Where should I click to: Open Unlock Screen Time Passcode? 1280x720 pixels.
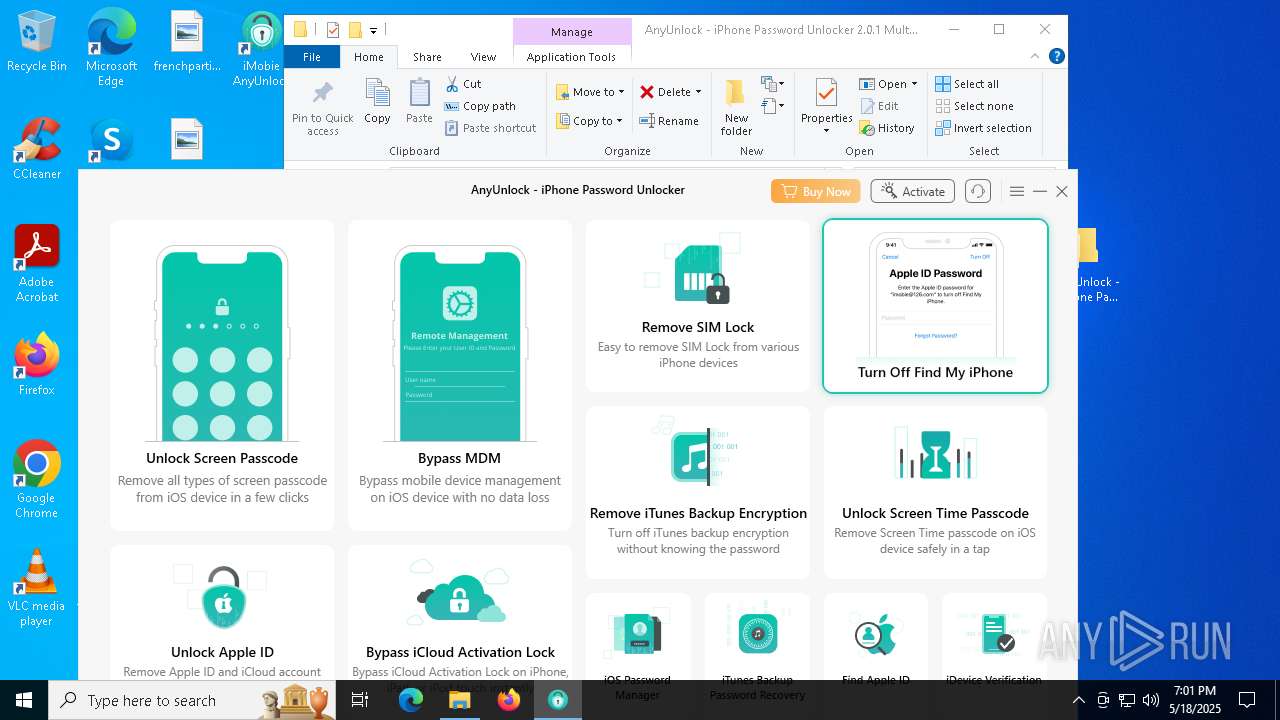(x=935, y=492)
